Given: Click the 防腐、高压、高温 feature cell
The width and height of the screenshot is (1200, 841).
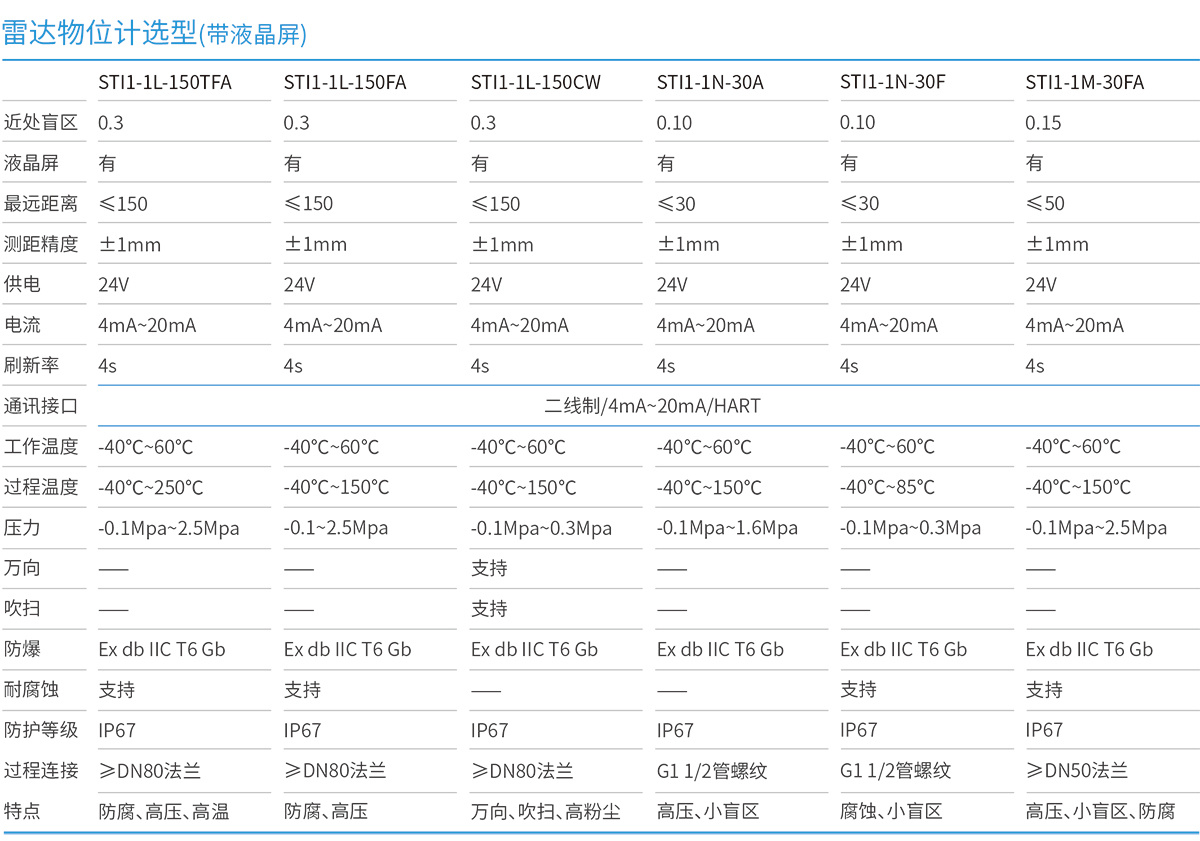Looking at the screenshot, I should tap(163, 811).
